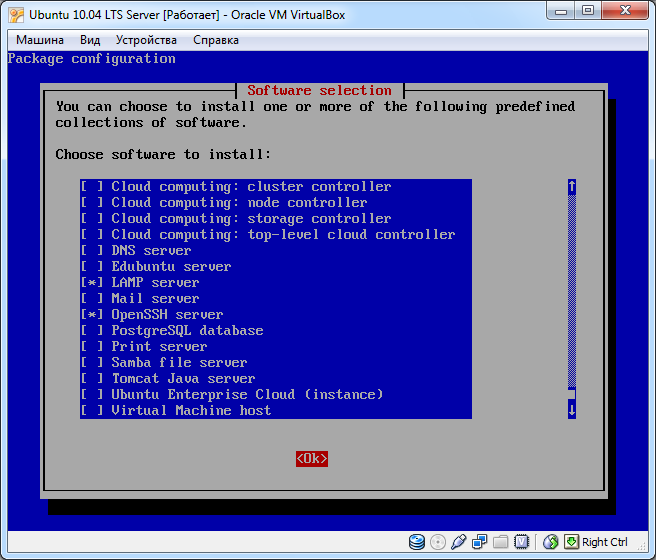Uncheck the LAMP server option

92,283
